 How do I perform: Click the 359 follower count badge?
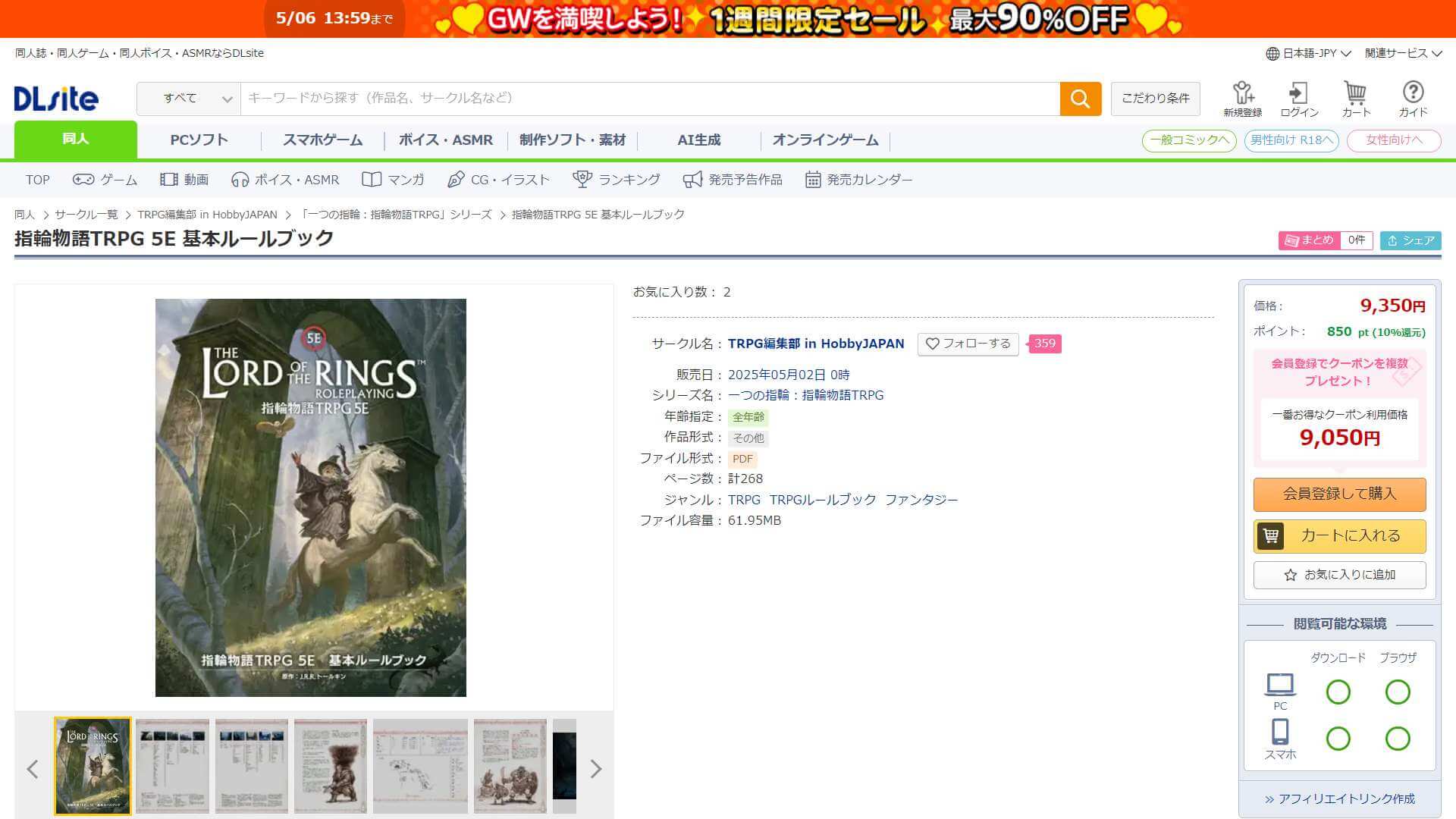[1044, 344]
